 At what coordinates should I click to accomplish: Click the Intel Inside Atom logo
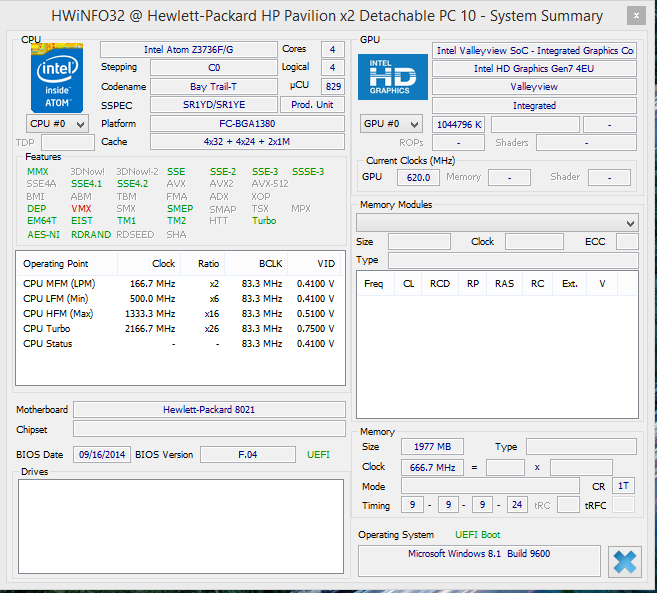pos(57,78)
